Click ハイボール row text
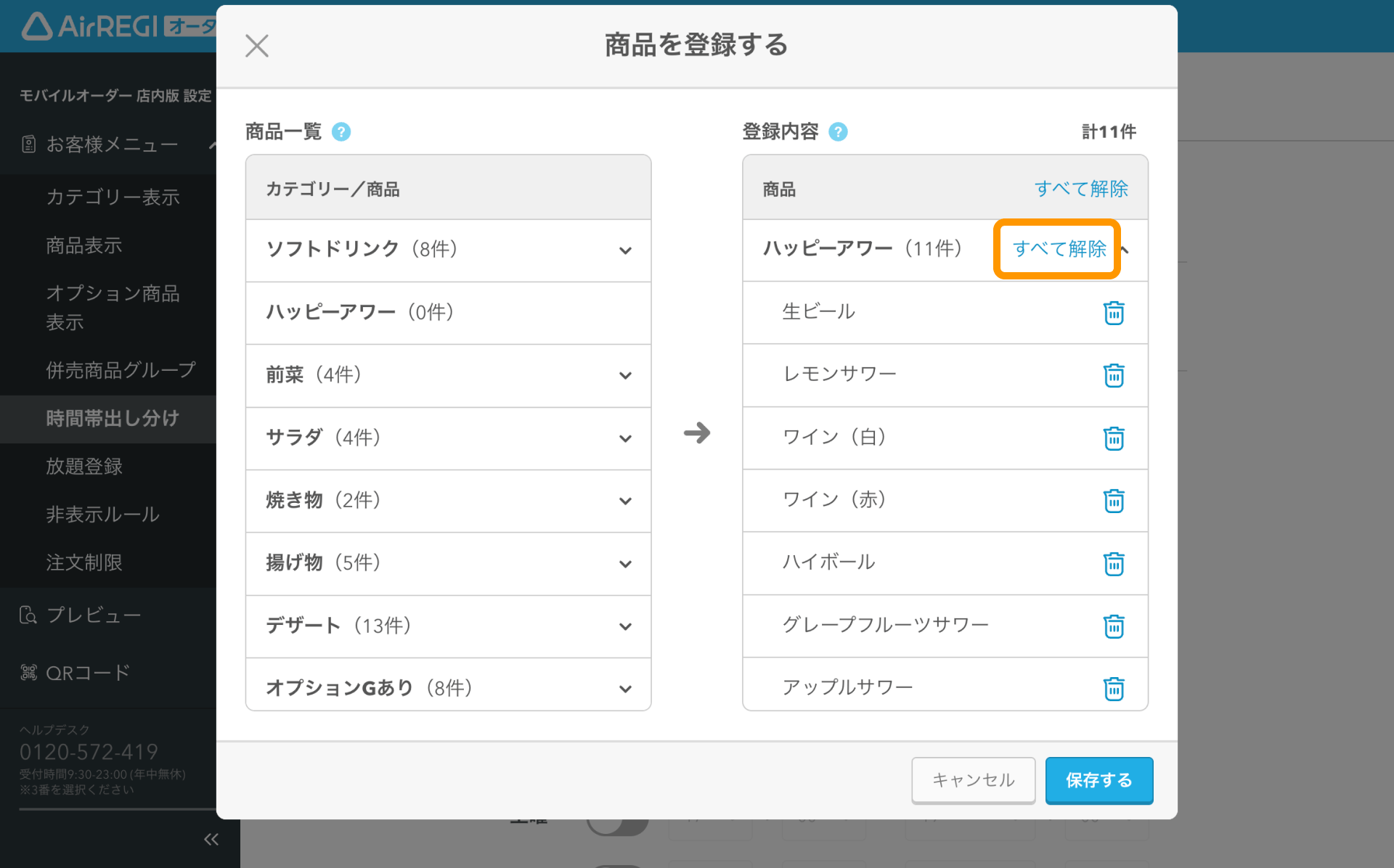This screenshot has height=868, width=1394. point(828,562)
